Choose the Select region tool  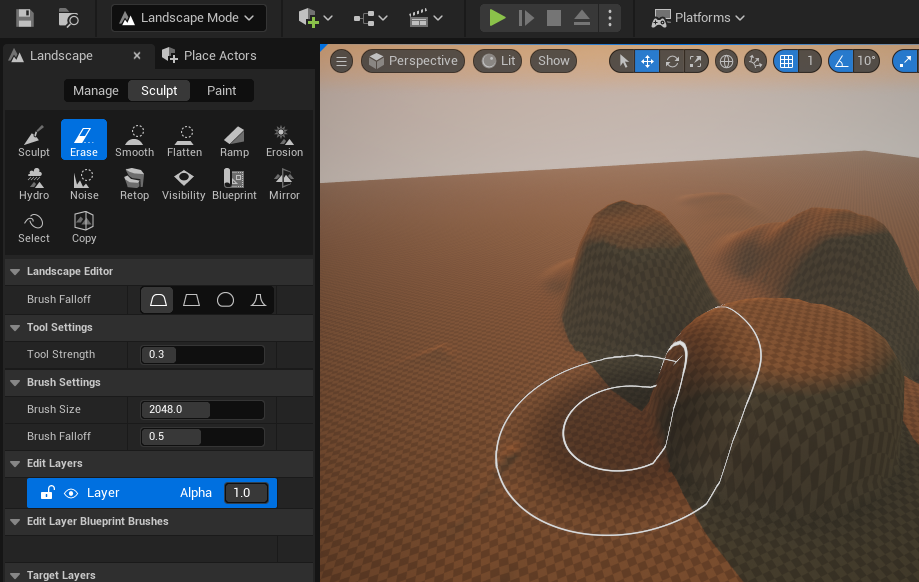click(x=34, y=227)
